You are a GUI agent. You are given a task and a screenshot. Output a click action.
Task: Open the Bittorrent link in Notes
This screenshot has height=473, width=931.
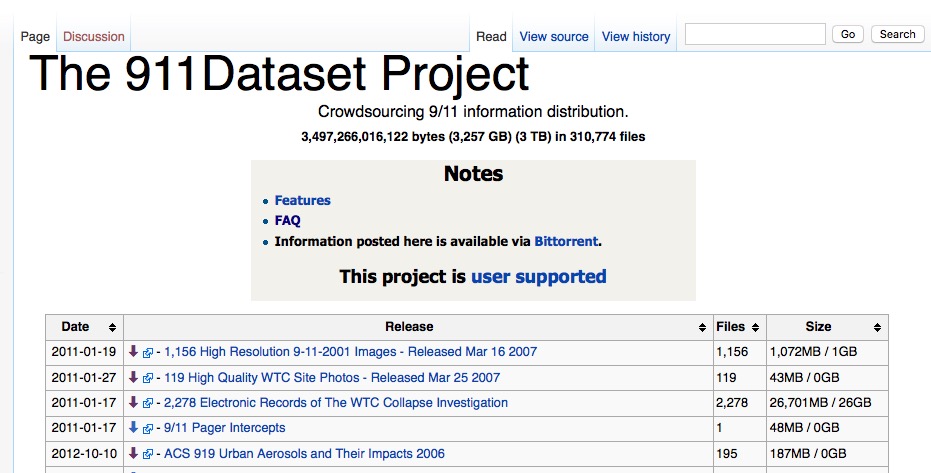click(x=566, y=241)
